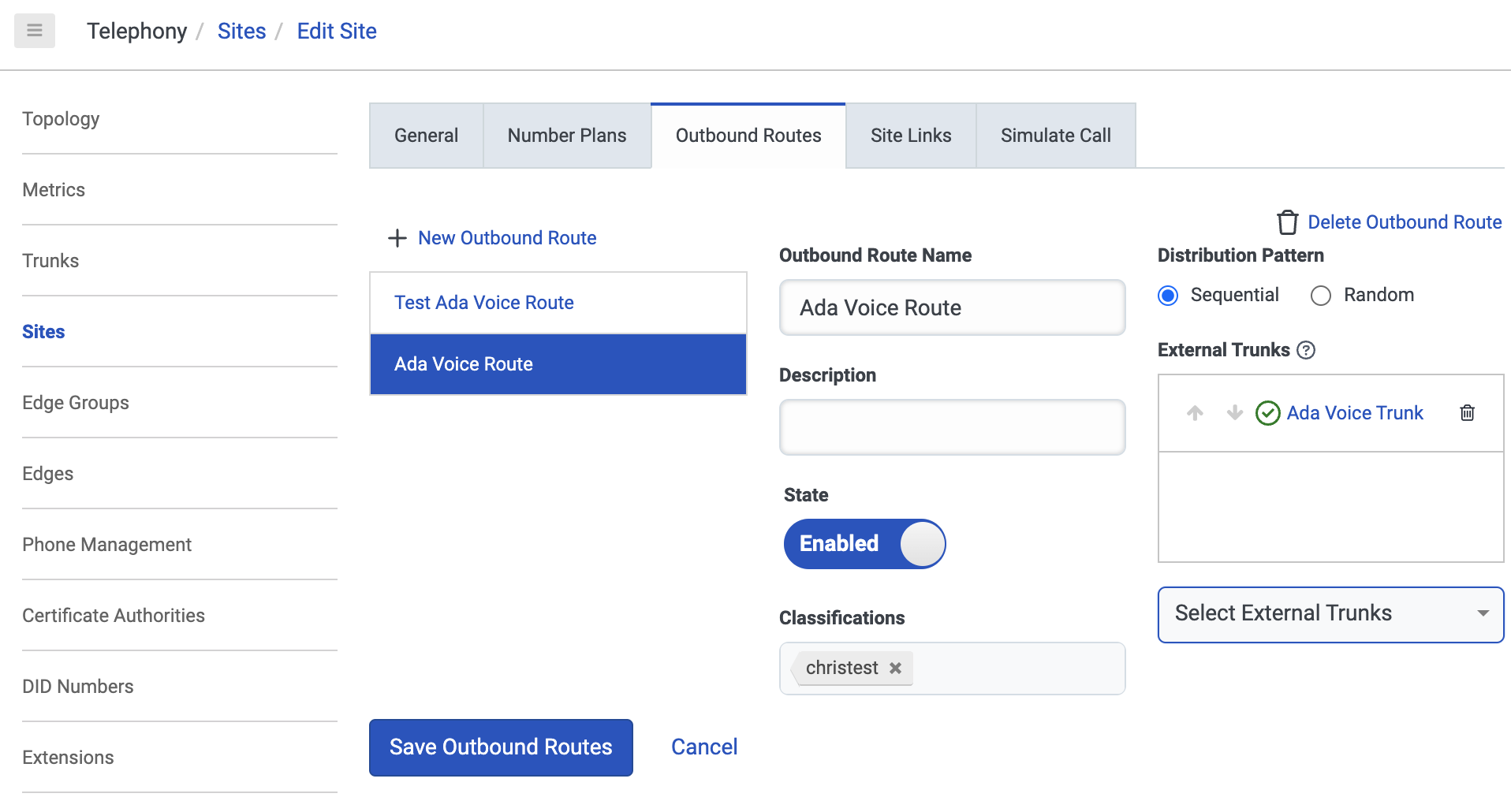Click the plus icon for new route
Viewport: 1511px width, 812px height.
397,238
